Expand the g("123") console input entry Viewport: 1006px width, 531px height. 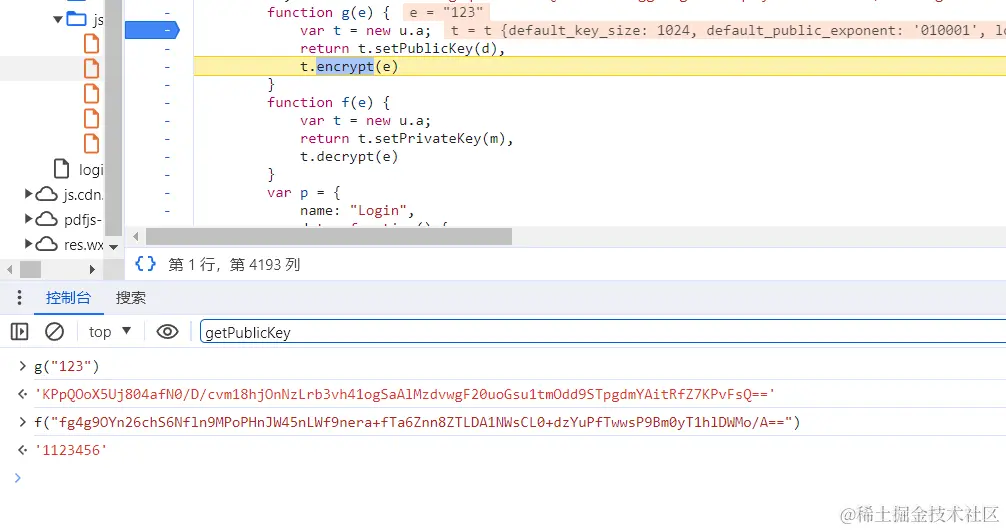click(22, 366)
